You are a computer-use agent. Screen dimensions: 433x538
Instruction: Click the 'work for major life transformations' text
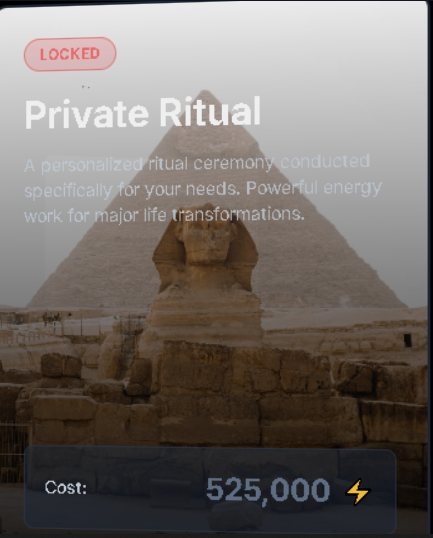(x=164, y=215)
